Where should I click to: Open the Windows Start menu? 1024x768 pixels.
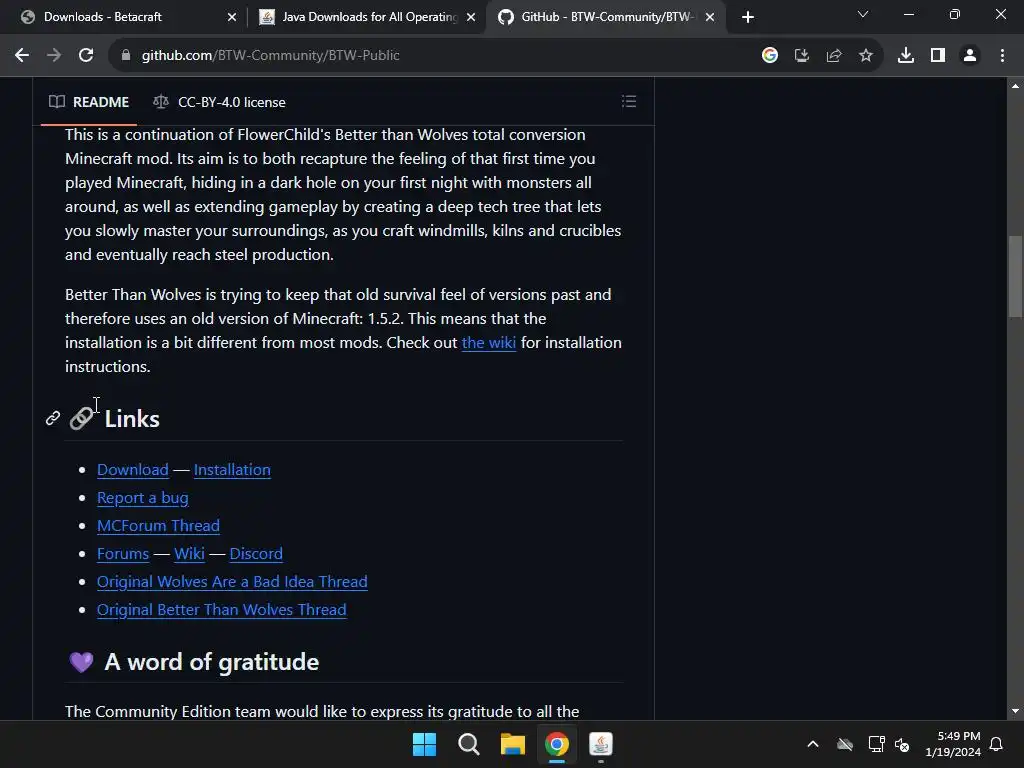[x=424, y=744]
